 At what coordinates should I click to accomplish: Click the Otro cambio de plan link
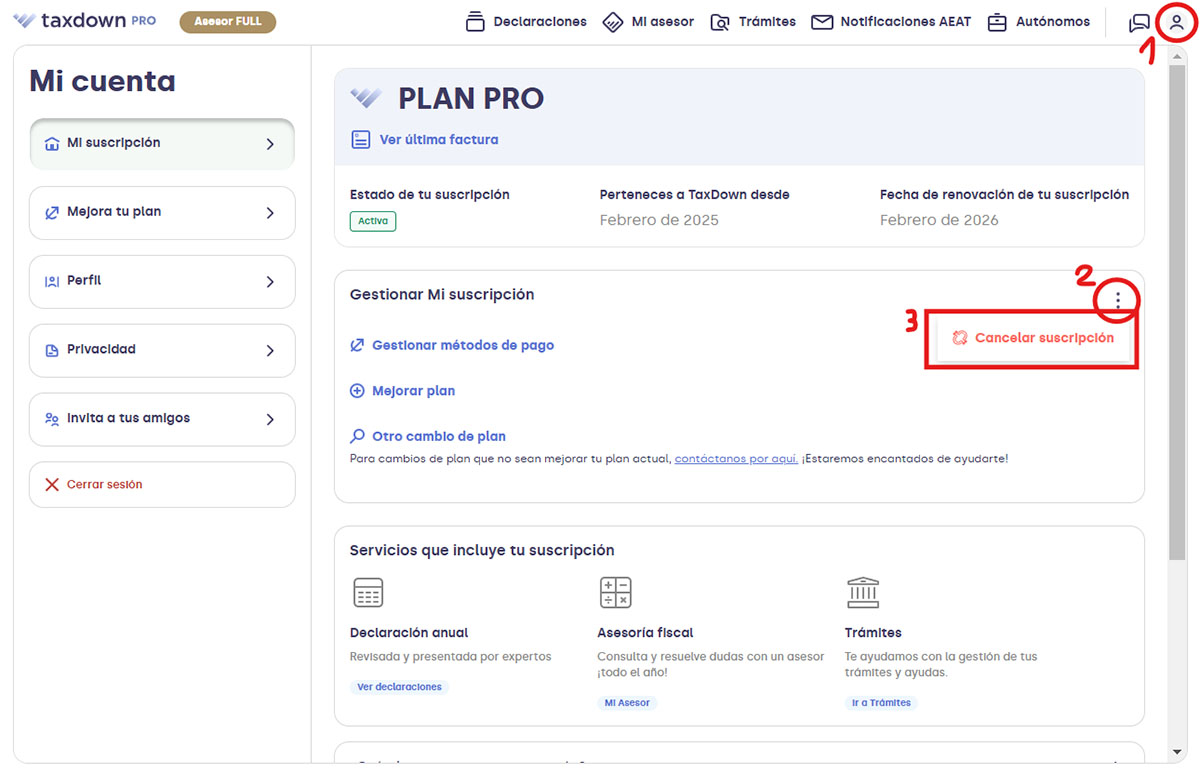tap(439, 437)
